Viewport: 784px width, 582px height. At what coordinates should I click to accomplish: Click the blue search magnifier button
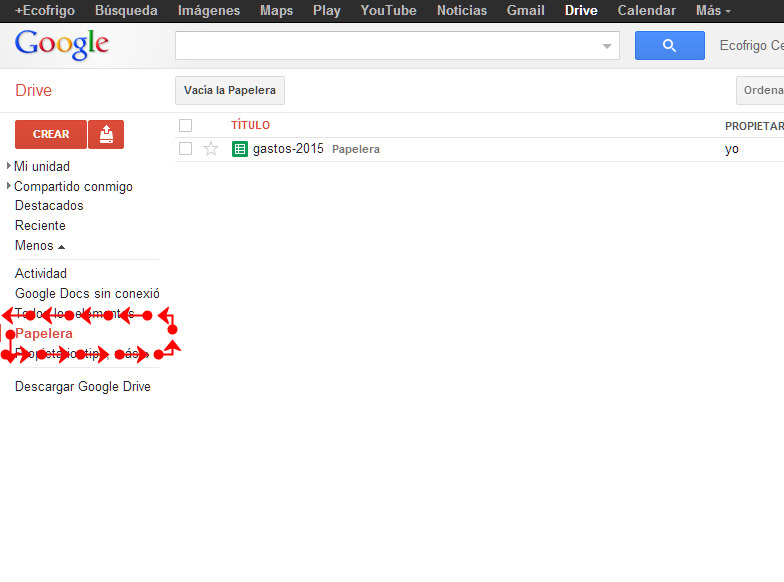click(670, 46)
